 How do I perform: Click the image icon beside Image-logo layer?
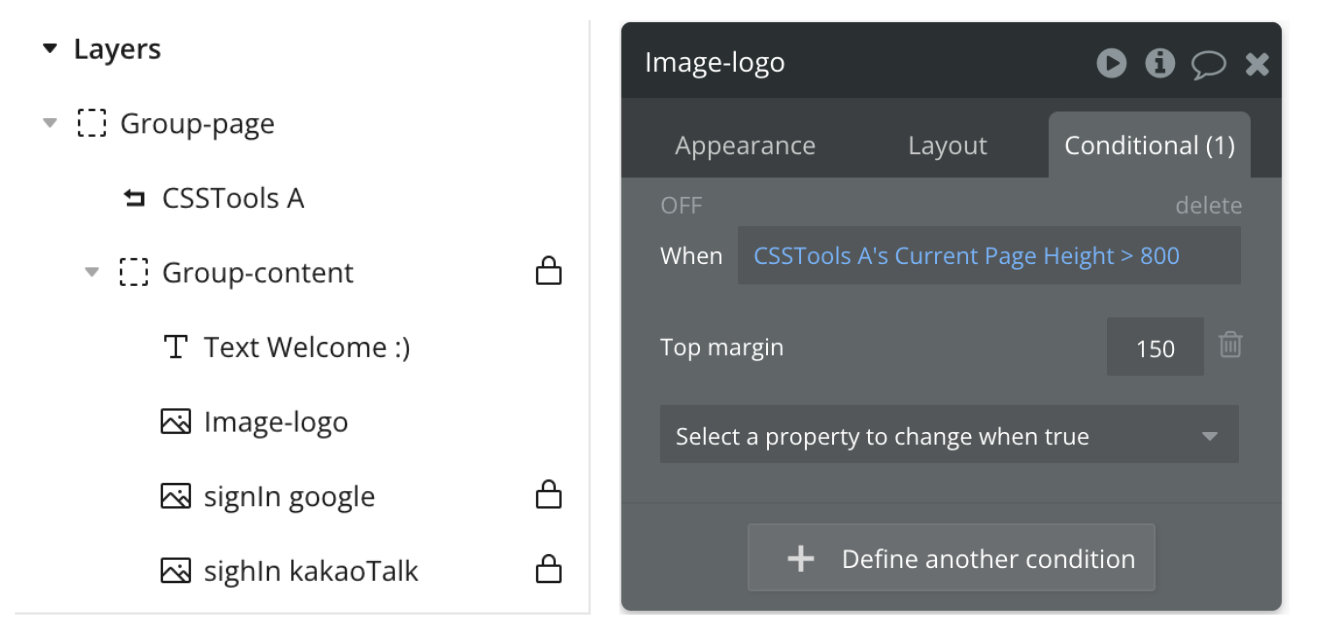175,422
